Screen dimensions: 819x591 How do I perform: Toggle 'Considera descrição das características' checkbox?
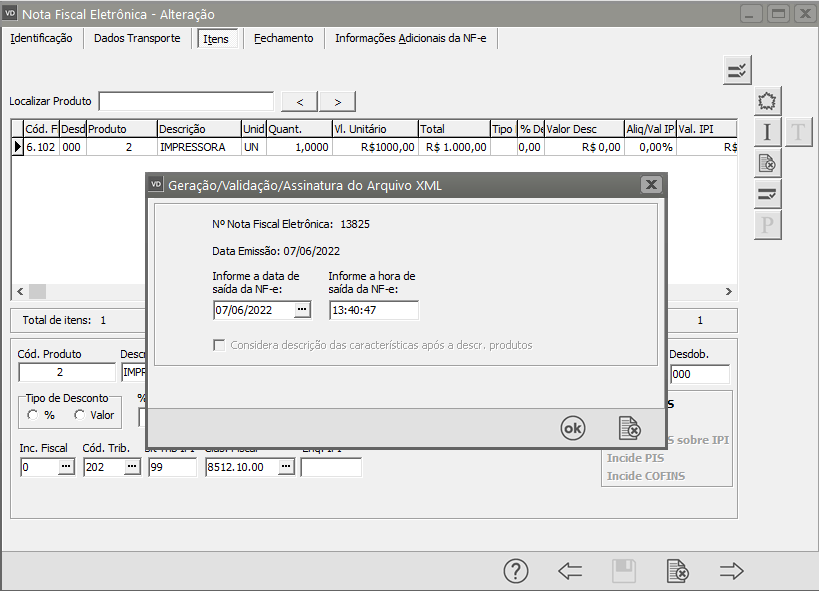tap(219, 345)
